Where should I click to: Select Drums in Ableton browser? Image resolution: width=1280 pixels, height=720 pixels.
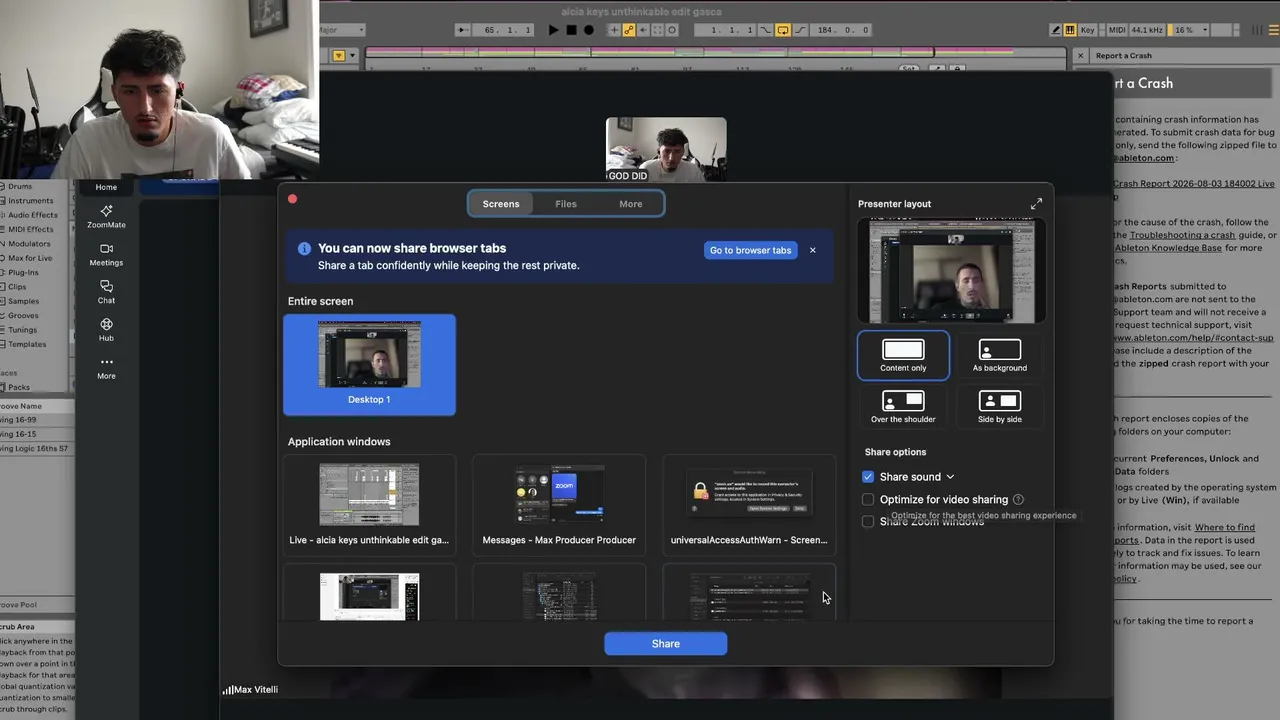[x=20, y=186]
